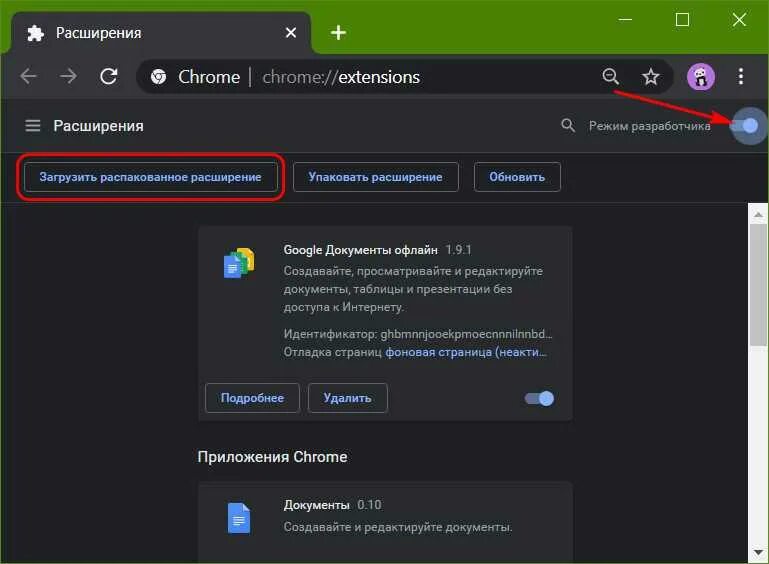Image resolution: width=769 pixels, height=564 pixels.
Task: Click the Google Документы офлайн title
Action: pos(360,250)
